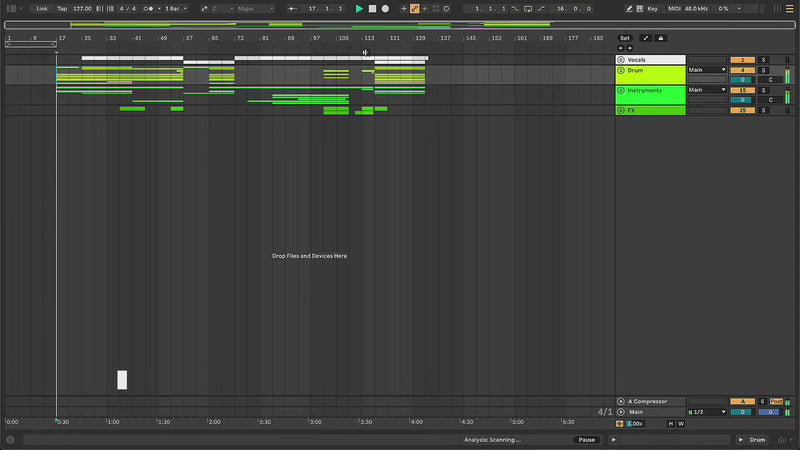Solo the Drum track
The height and width of the screenshot is (450, 800).
763,70
